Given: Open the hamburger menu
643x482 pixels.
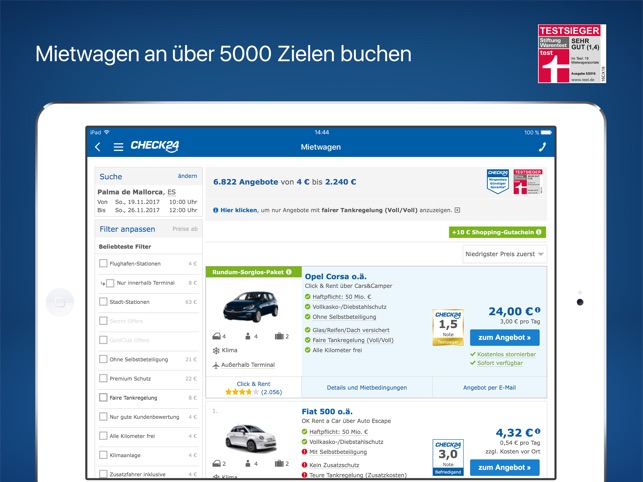Looking at the screenshot, I should coord(118,147).
